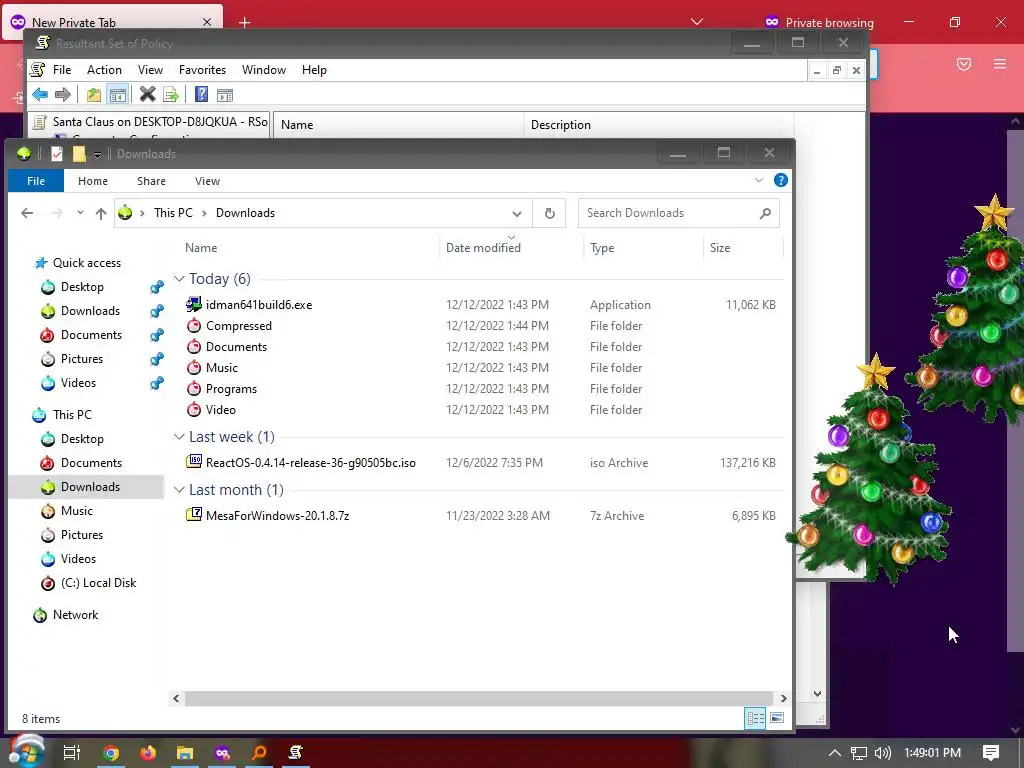Click the right arrow of Explorer horizontal scrollbar
This screenshot has width=1024, height=768.
tap(783, 698)
